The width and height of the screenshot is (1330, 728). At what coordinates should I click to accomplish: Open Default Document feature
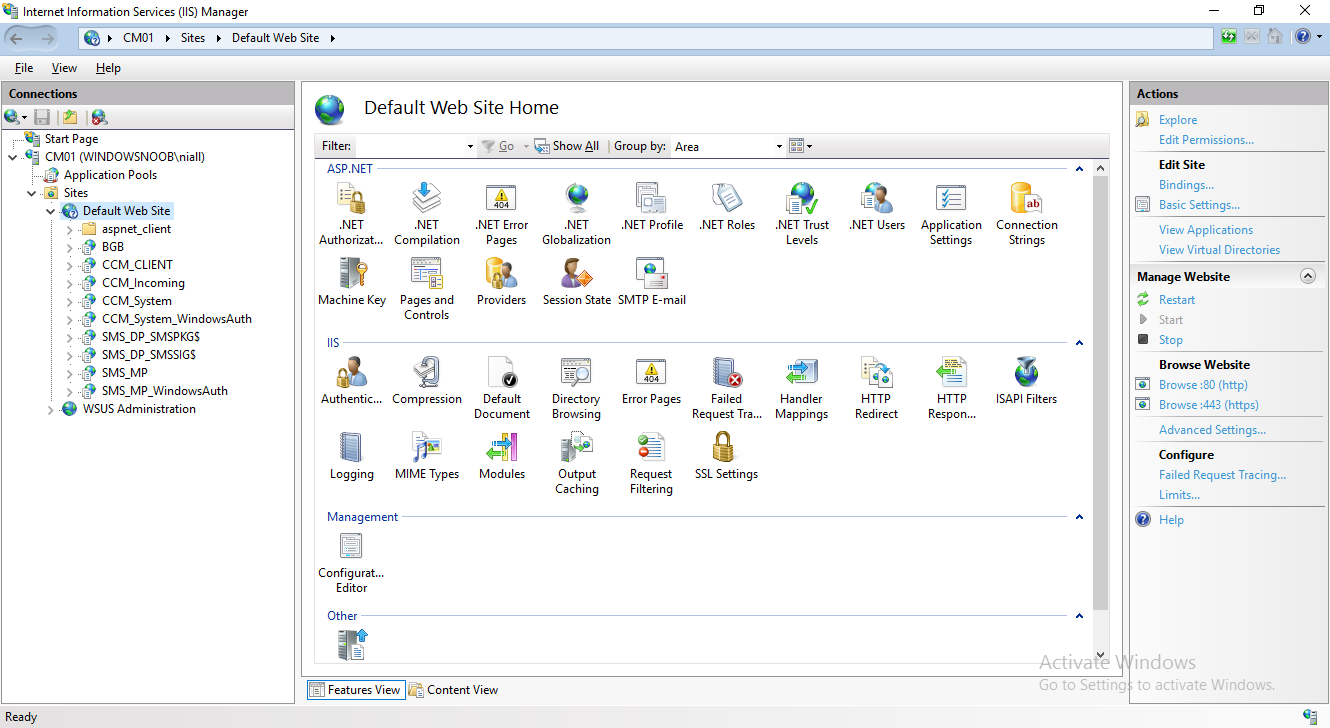(502, 388)
